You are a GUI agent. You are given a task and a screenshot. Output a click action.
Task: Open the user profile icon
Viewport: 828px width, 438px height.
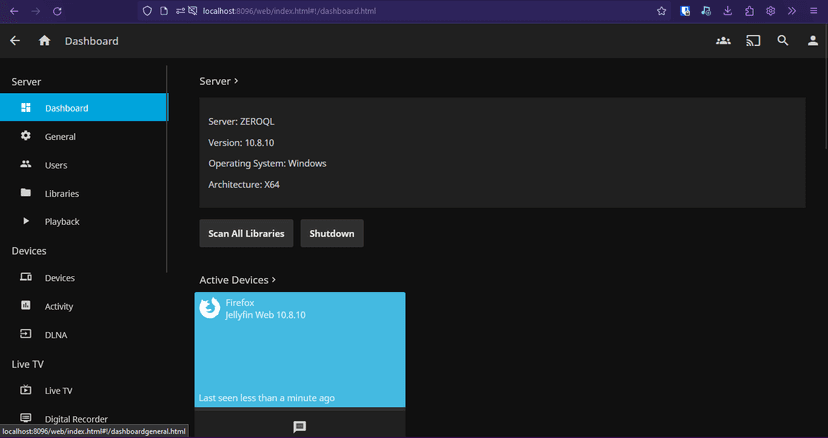tap(813, 41)
